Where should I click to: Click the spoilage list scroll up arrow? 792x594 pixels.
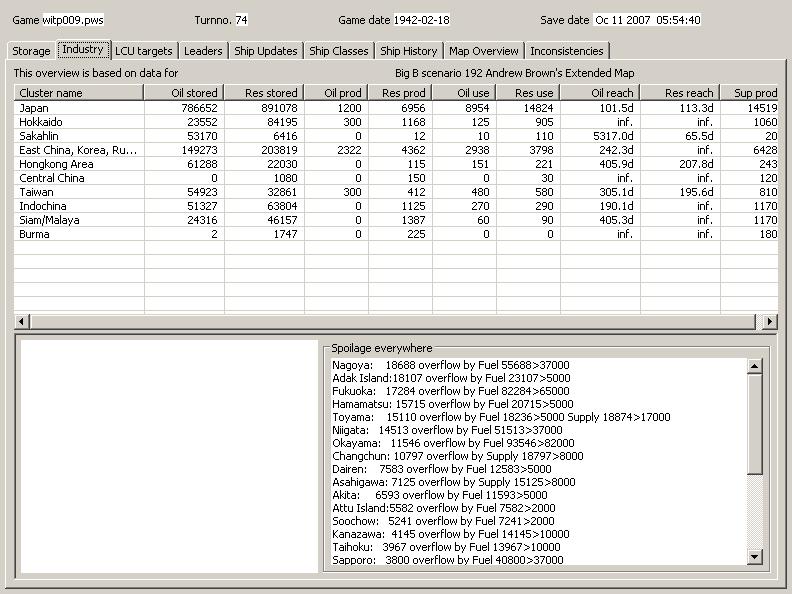click(x=755, y=366)
